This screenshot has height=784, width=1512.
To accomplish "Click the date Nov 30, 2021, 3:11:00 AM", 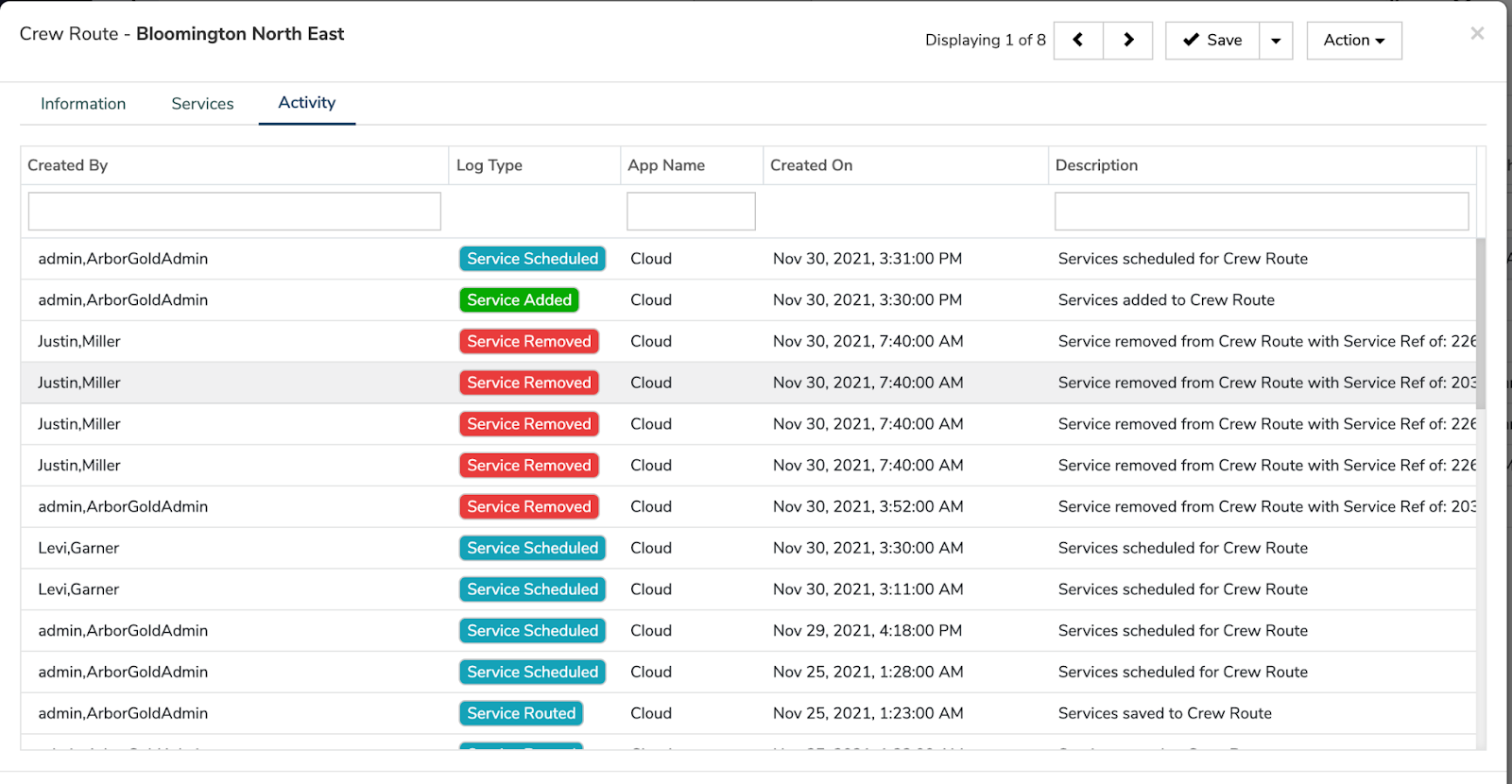I will pyautogui.click(x=868, y=589).
